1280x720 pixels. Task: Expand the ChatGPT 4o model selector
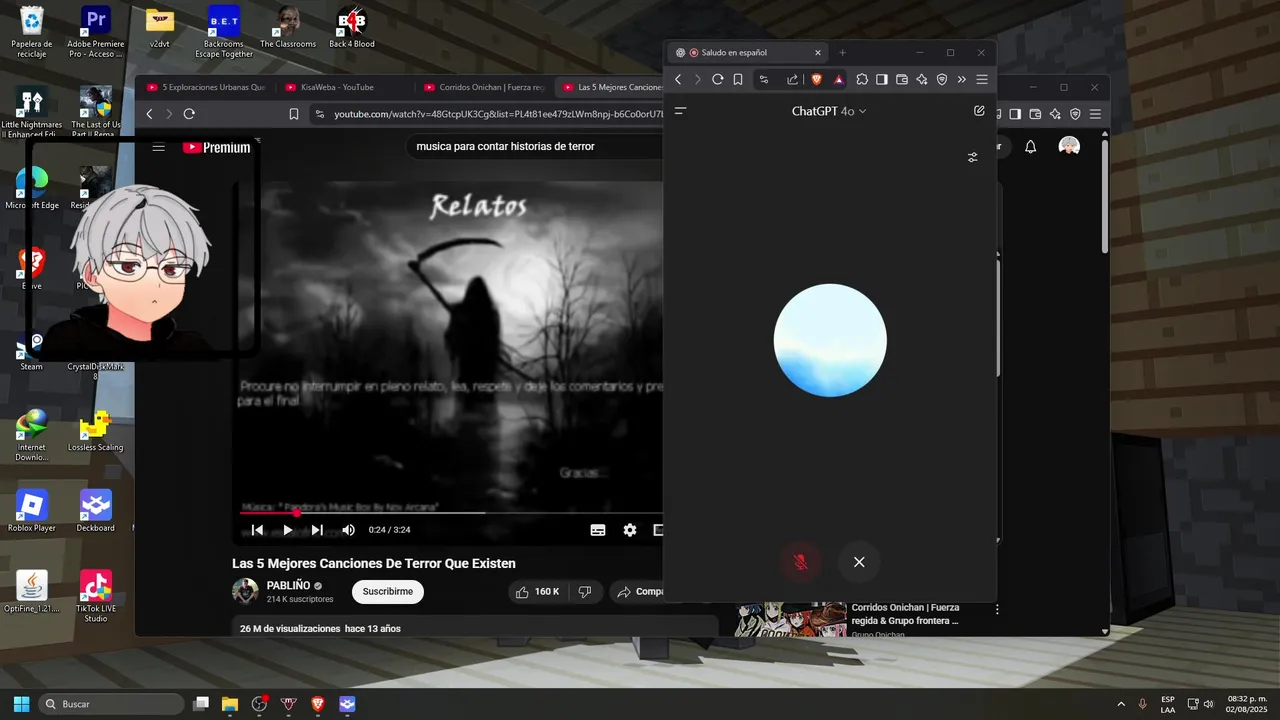tap(829, 111)
